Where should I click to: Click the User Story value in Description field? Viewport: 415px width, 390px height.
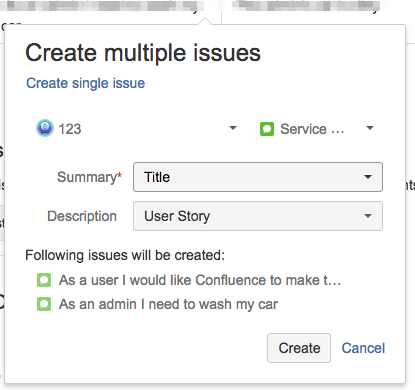[x=177, y=216]
